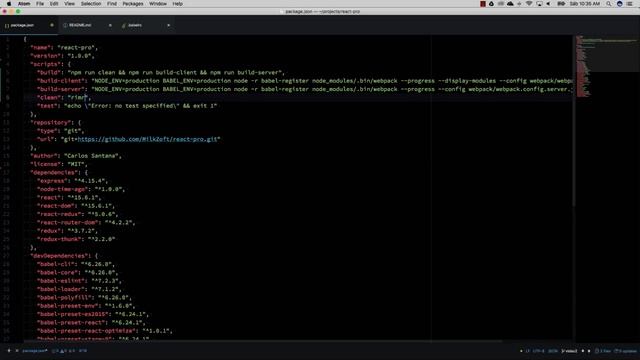Click the "license" key with MIT

coord(45,164)
